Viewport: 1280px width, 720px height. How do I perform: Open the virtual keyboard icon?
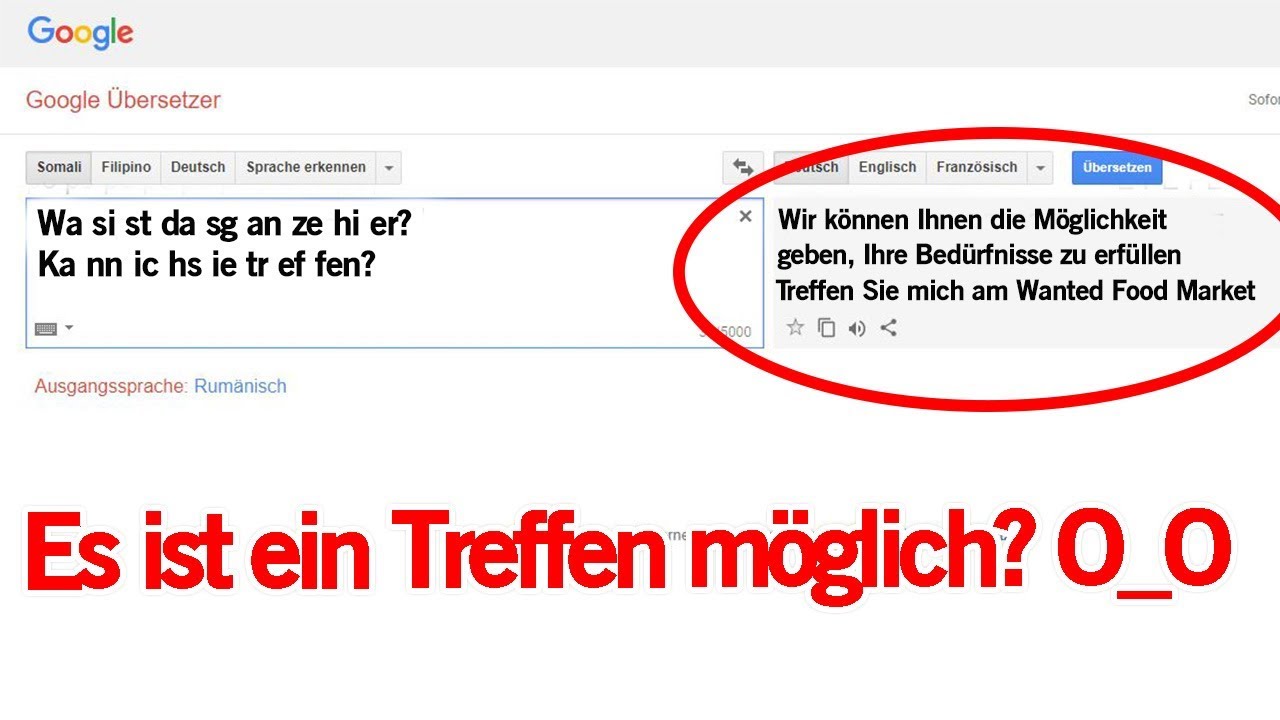[x=46, y=328]
